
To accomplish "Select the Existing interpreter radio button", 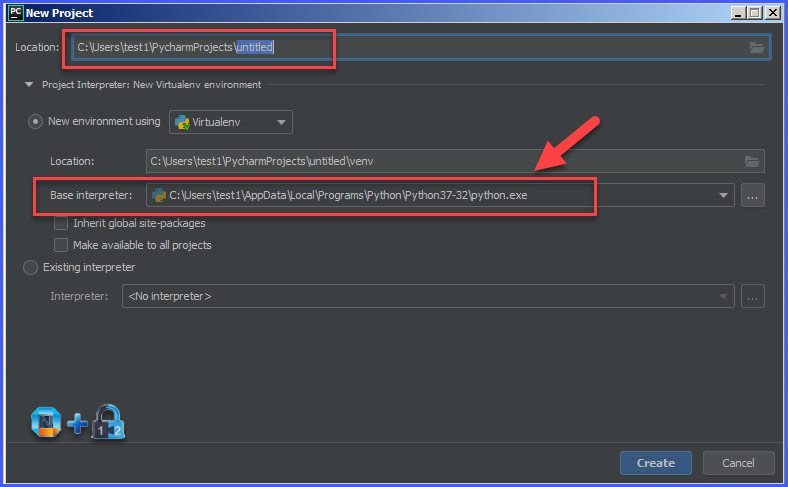I will (x=31, y=267).
